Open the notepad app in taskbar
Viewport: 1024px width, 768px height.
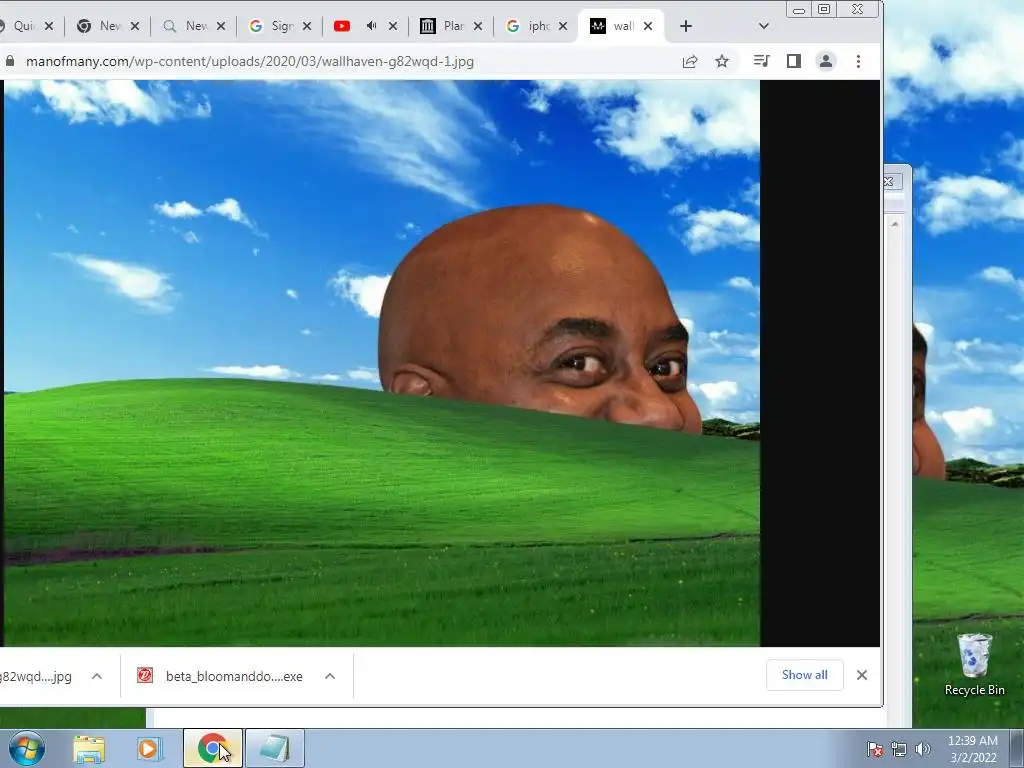(x=275, y=748)
